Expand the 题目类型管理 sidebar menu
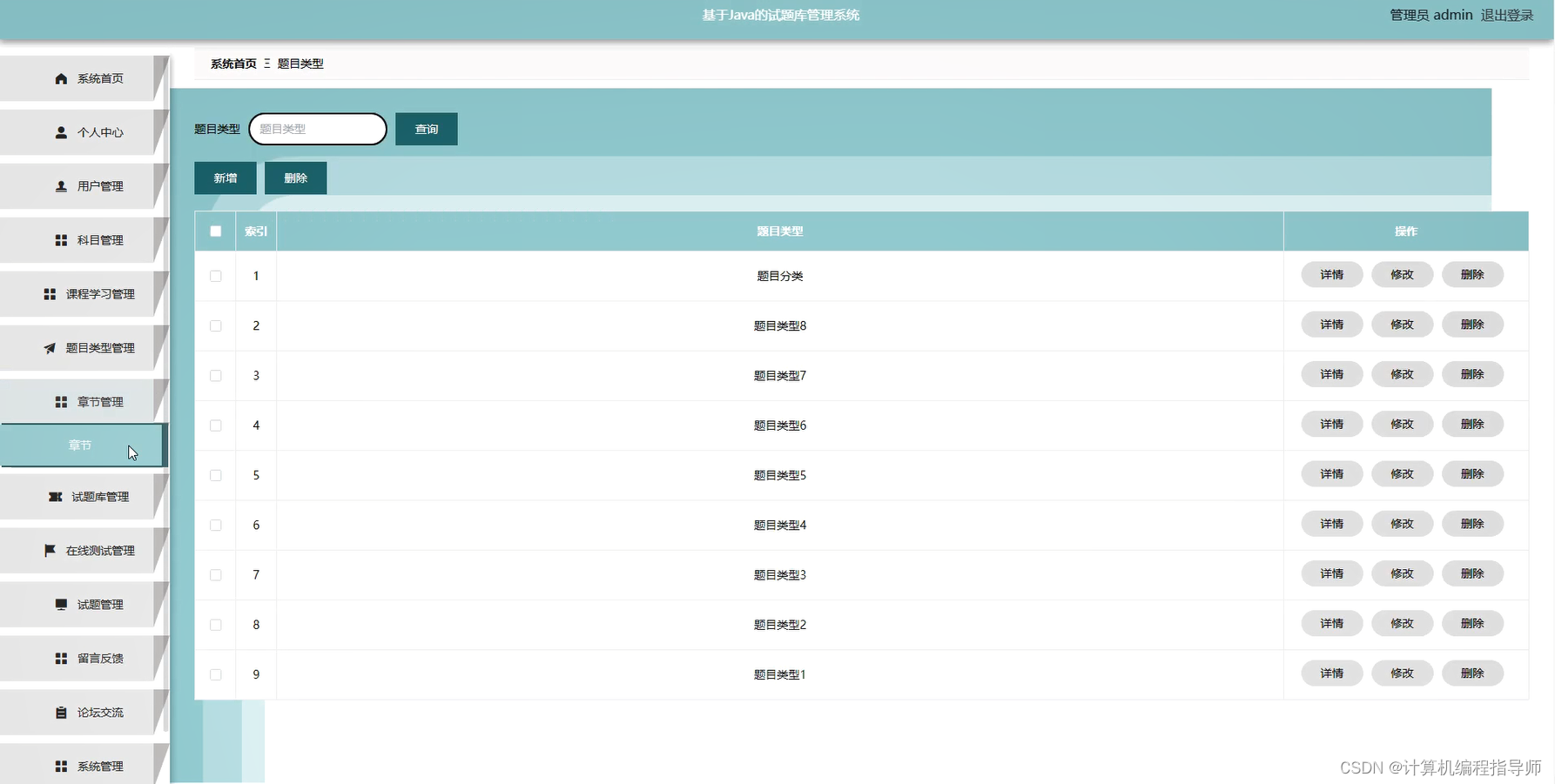Screen dimensions: 1555x784 pos(83,348)
